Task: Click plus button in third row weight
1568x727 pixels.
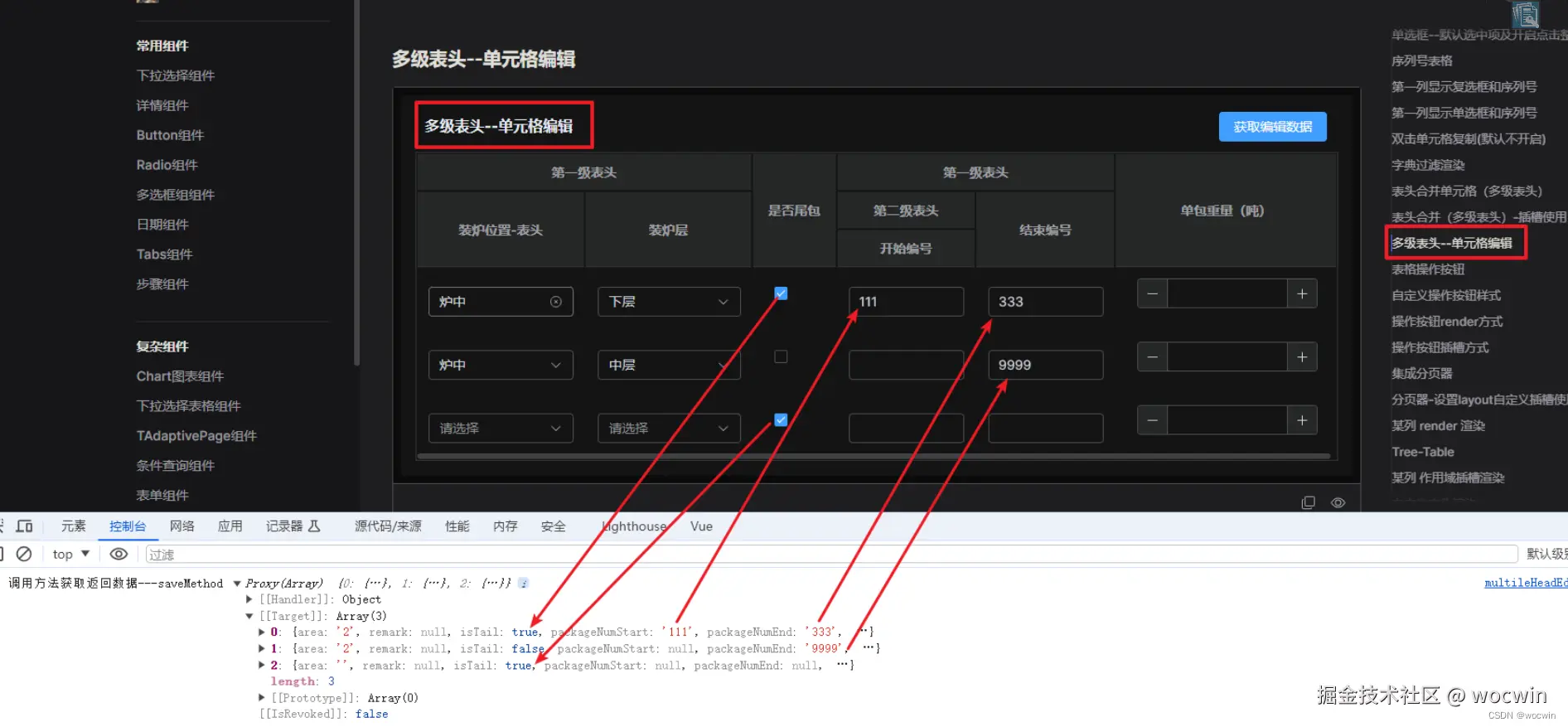Action: click(1302, 420)
